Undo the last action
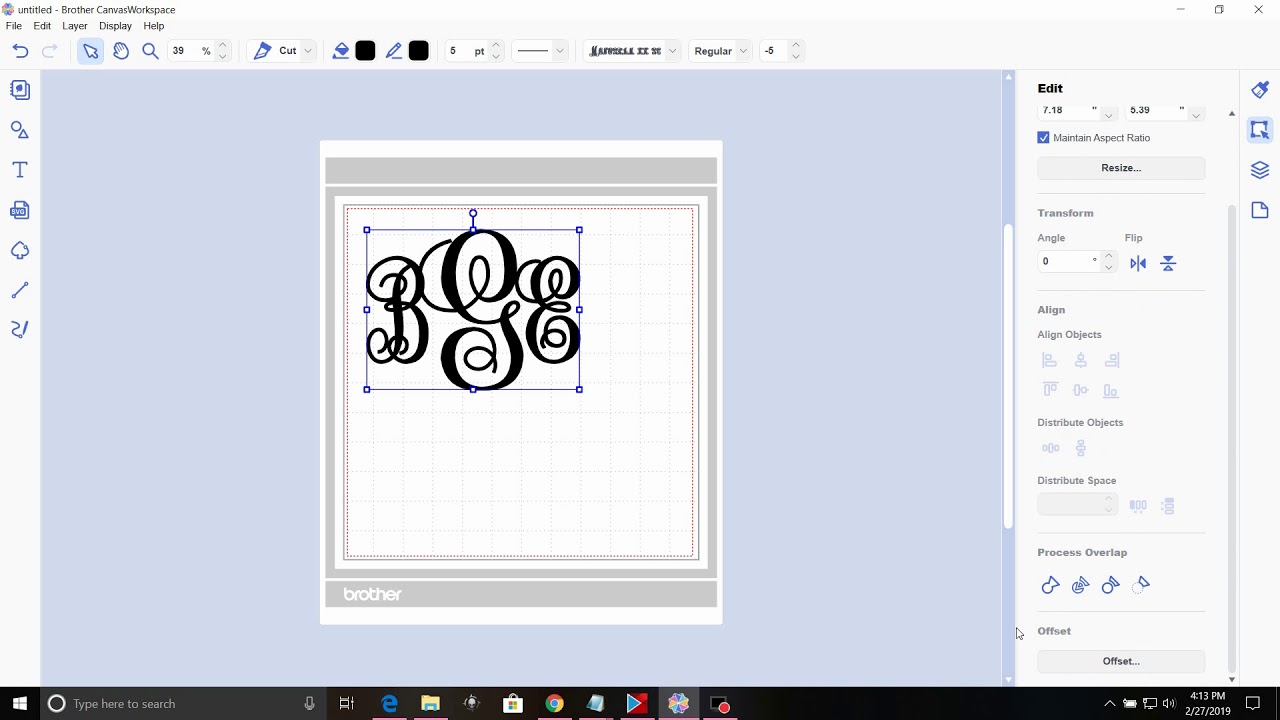Screen dimensions: 1280x720 (x=20, y=51)
